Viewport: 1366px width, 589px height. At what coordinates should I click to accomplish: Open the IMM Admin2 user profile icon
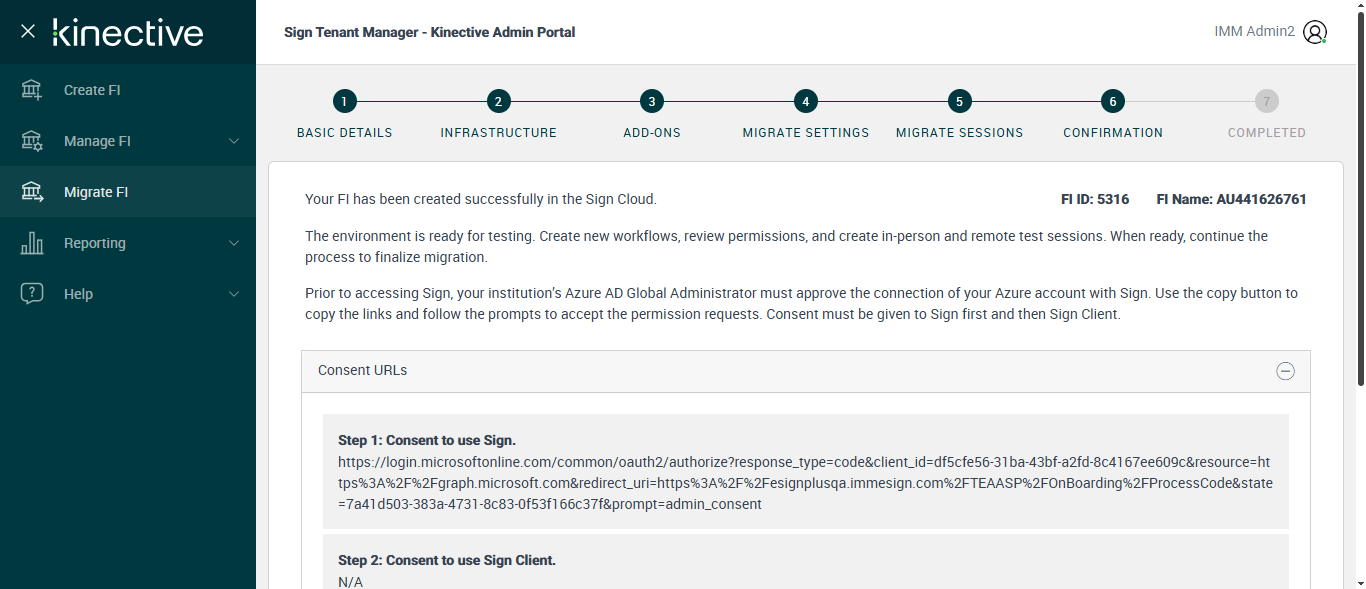point(1315,32)
